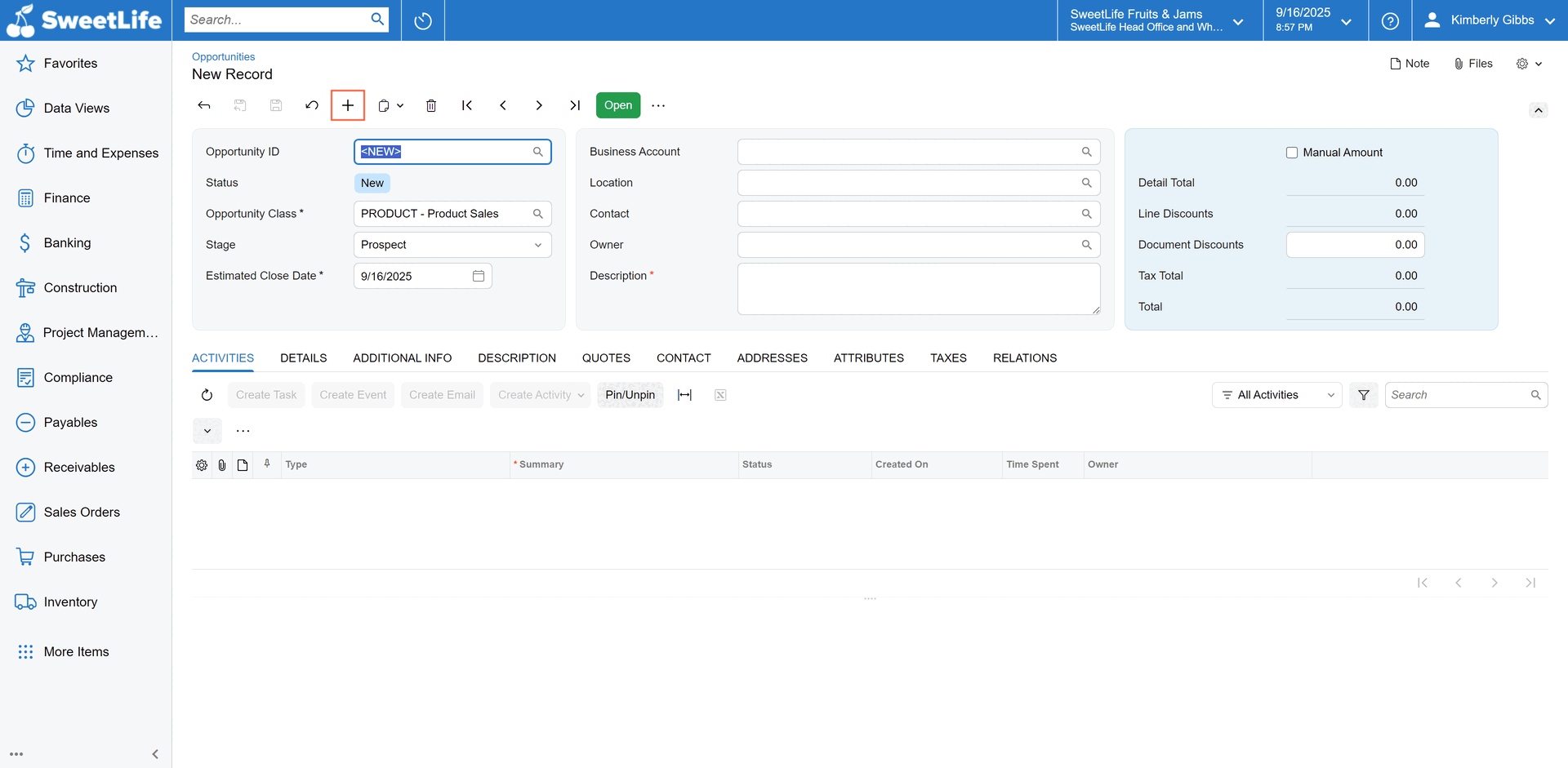Click the green Open button
Screen dimensions: 1568x768
coord(617,104)
